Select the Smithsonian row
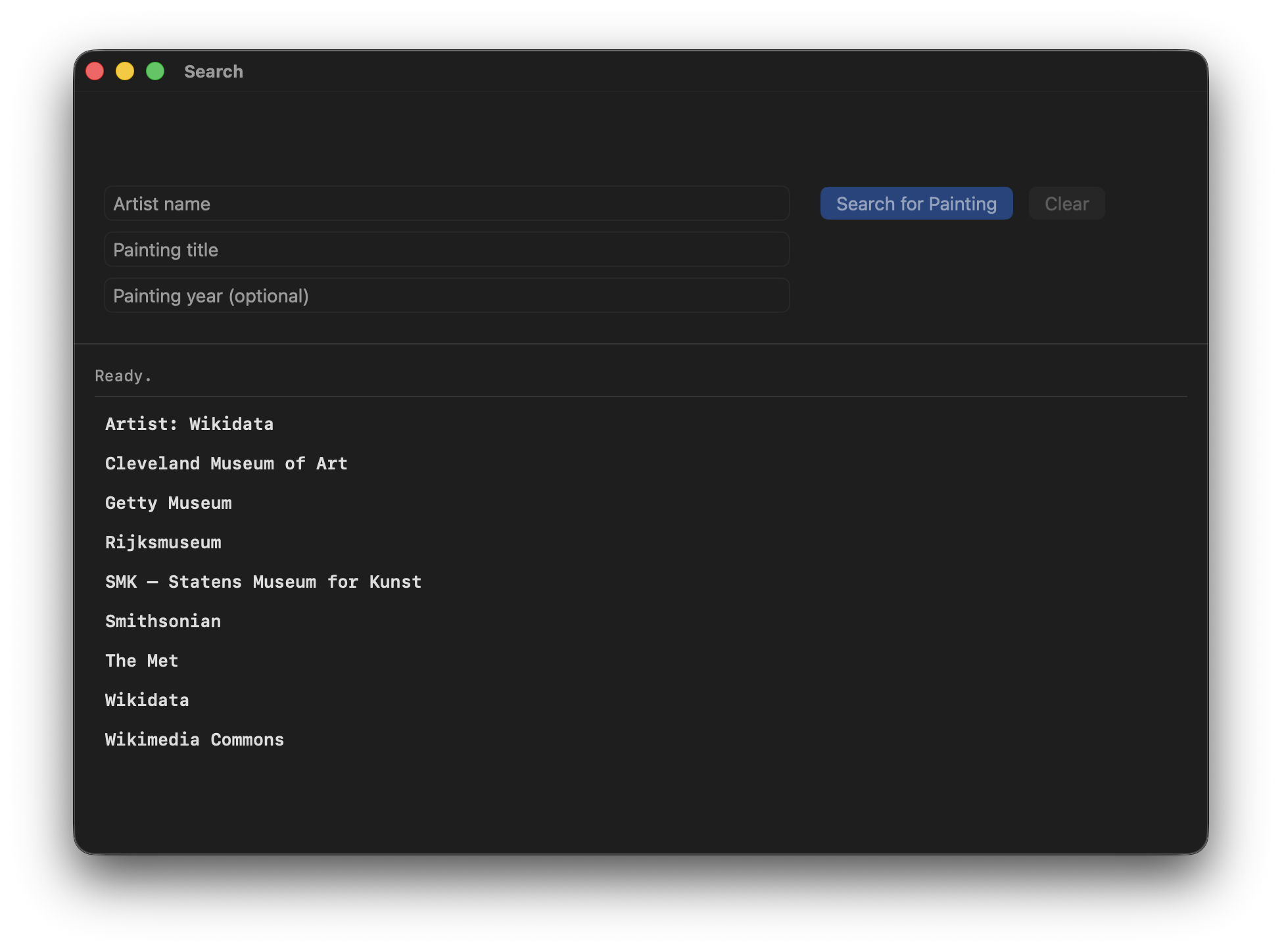The width and height of the screenshot is (1282, 952). (x=163, y=621)
